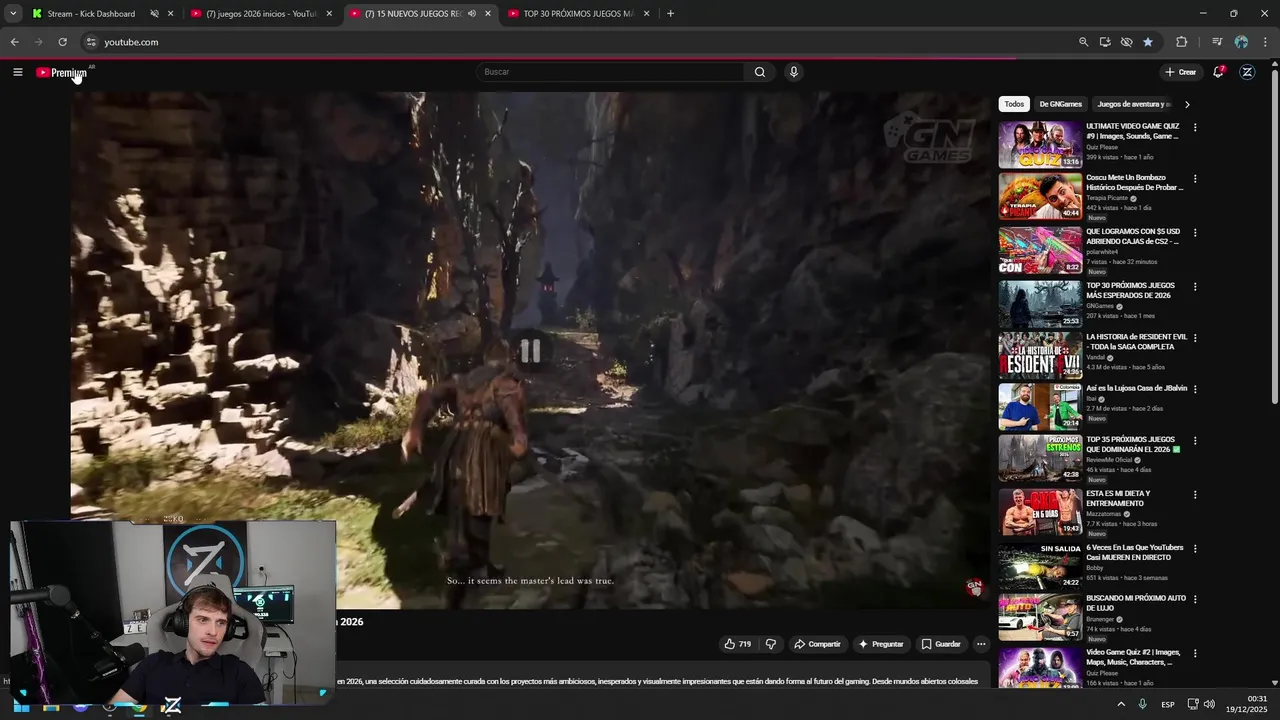The width and height of the screenshot is (1280, 720).
Task: Select the De GNGames filter chip
Action: point(1060,104)
